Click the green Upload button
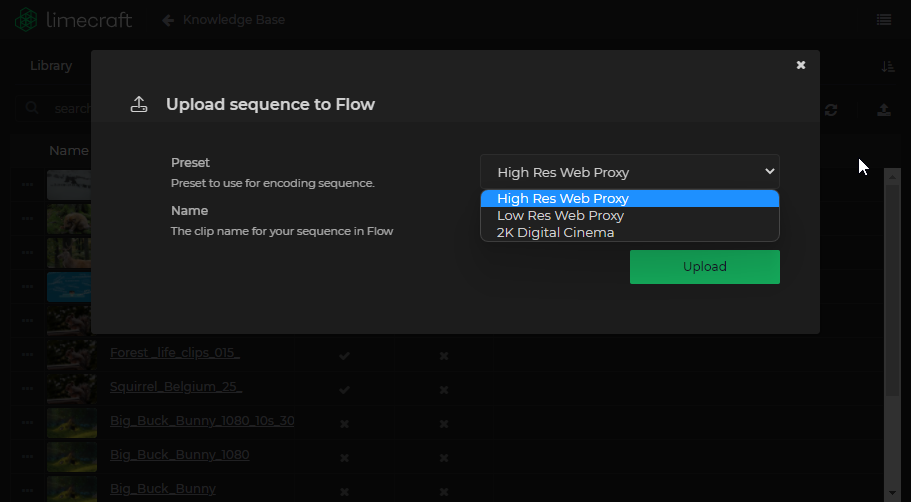The width and height of the screenshot is (911, 502). tap(705, 267)
